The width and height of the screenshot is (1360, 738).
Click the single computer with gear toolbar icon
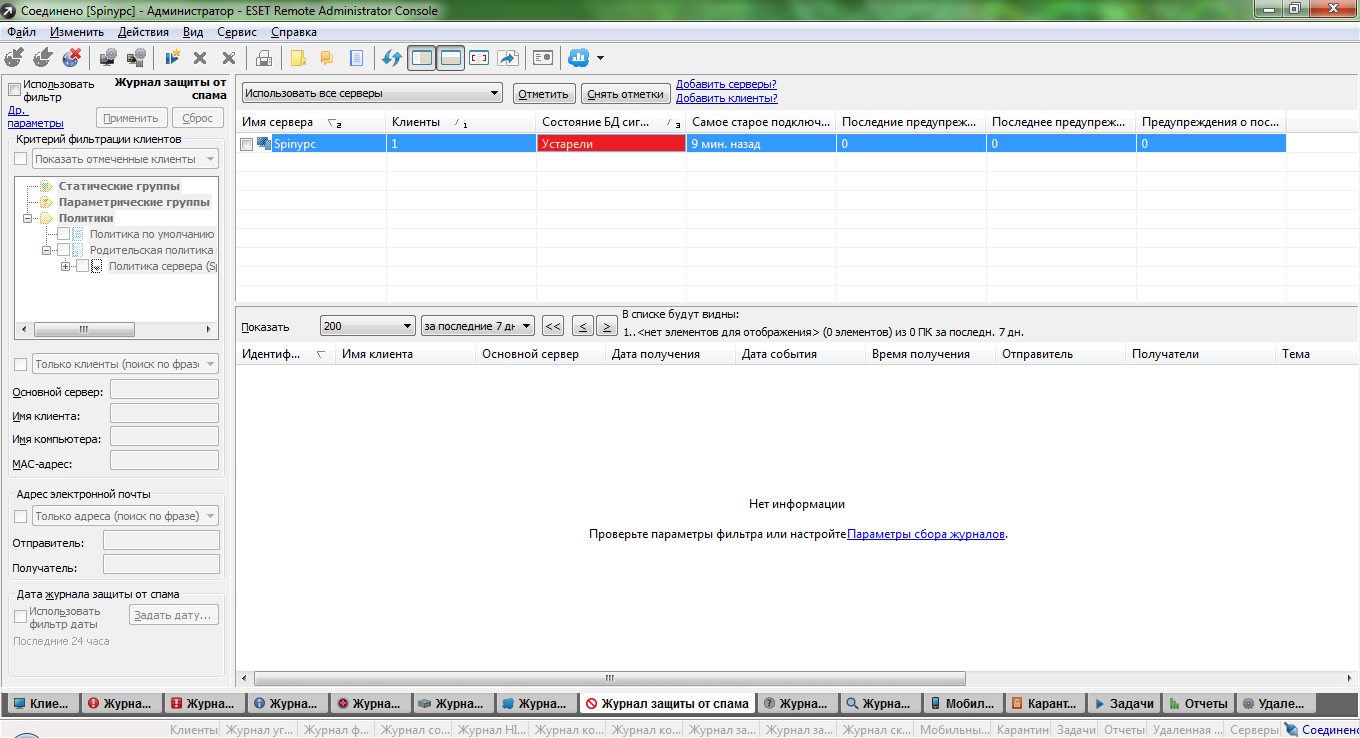108,58
